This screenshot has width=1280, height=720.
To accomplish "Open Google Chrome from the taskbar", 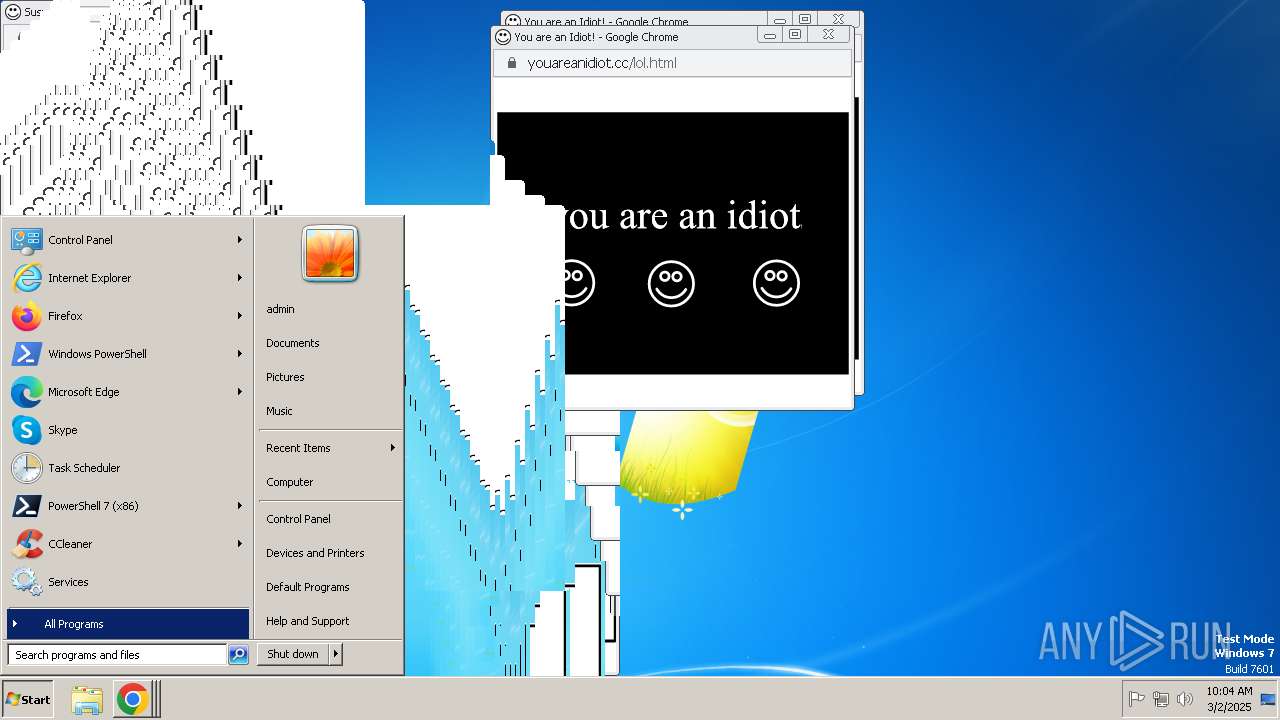I will click(x=132, y=700).
